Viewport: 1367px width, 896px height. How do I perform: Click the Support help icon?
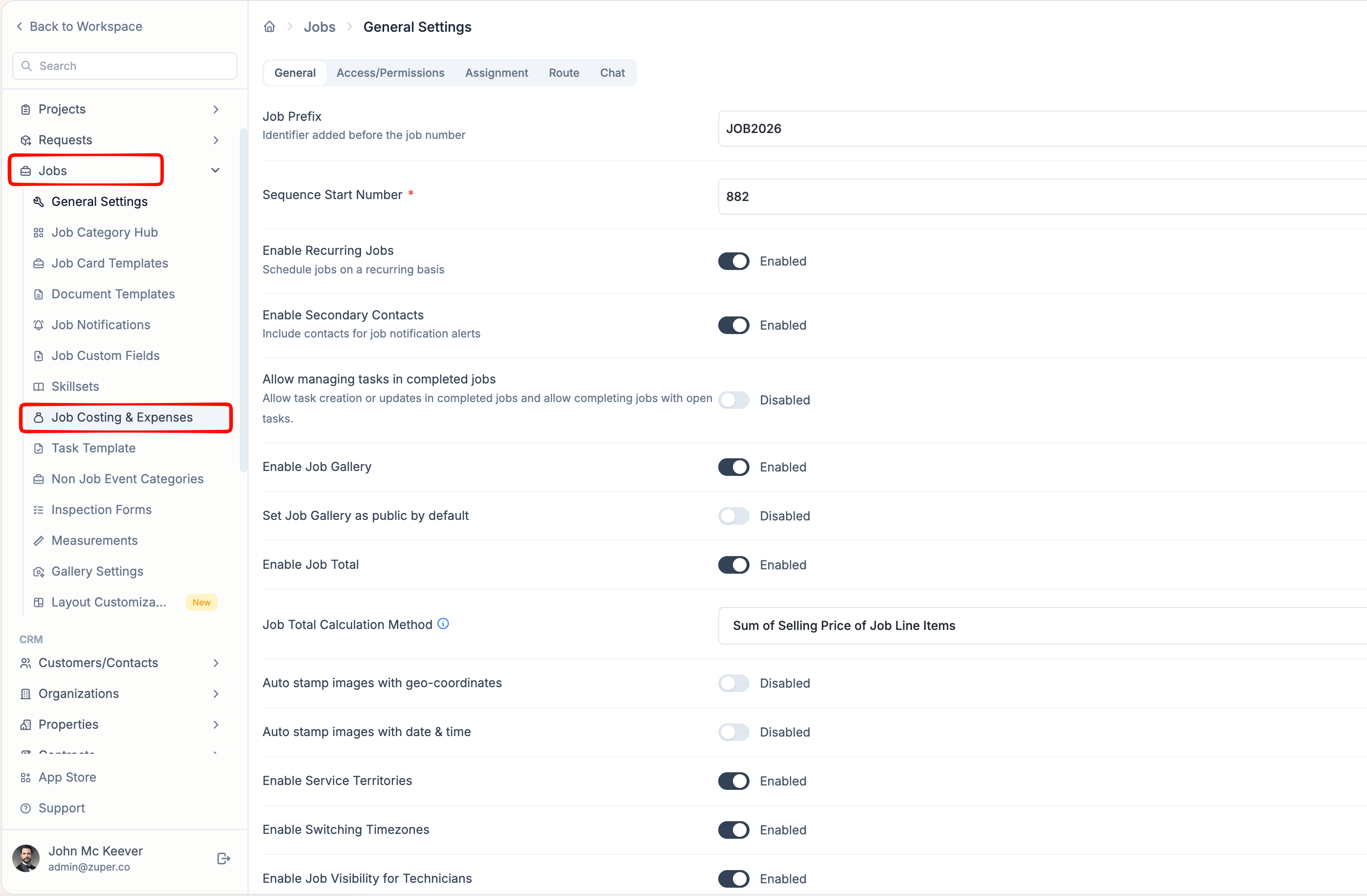point(25,808)
